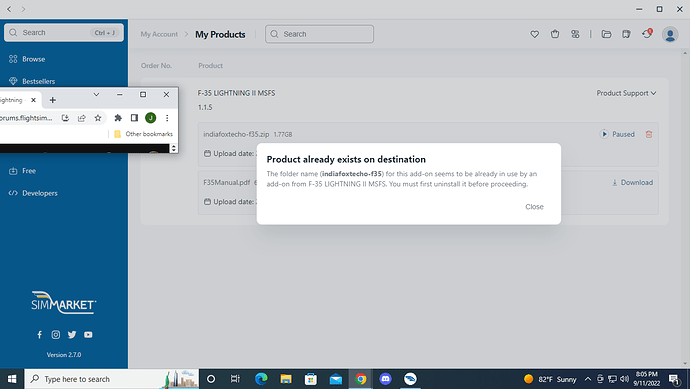Viewport: 690px width, 389px height.
Task: Click the Version 2.7.0 label
Action: tap(64, 355)
